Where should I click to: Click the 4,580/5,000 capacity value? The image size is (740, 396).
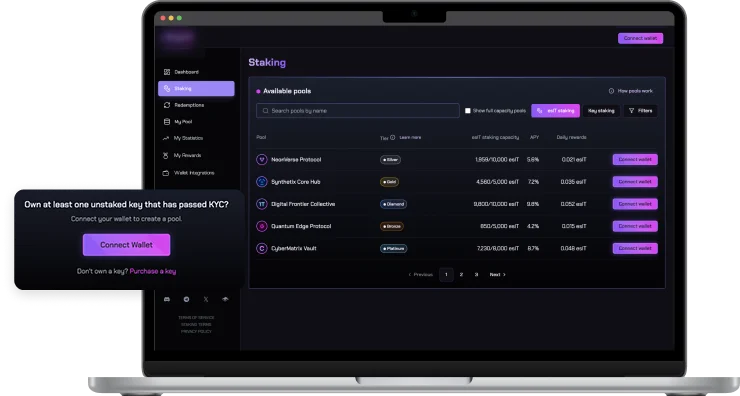pos(497,182)
